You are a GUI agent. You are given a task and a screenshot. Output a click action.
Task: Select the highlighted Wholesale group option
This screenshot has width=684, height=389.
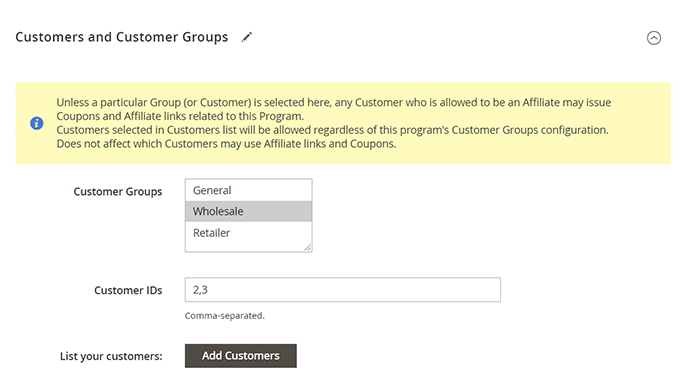(x=248, y=212)
